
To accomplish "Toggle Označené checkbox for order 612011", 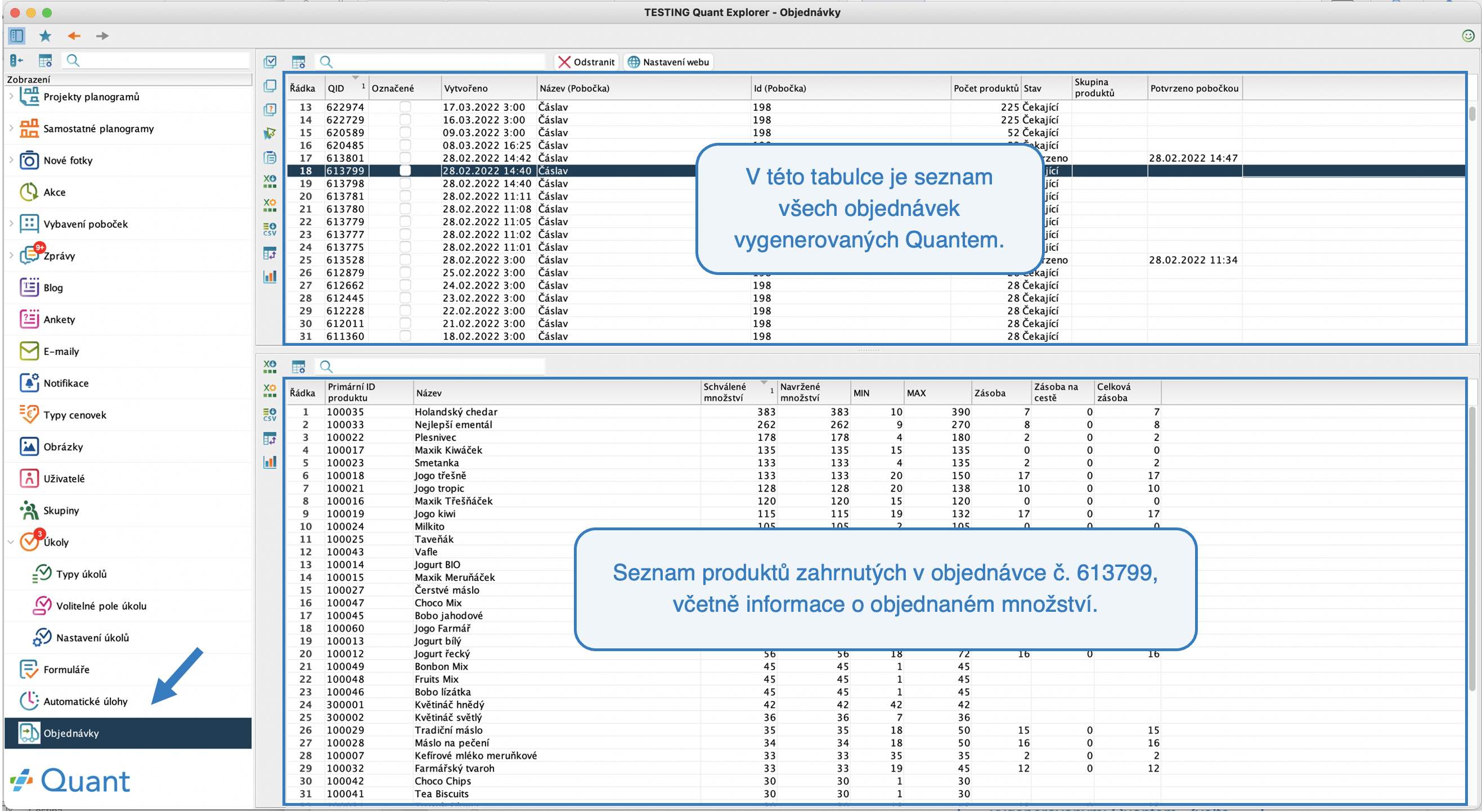I will click(x=405, y=323).
